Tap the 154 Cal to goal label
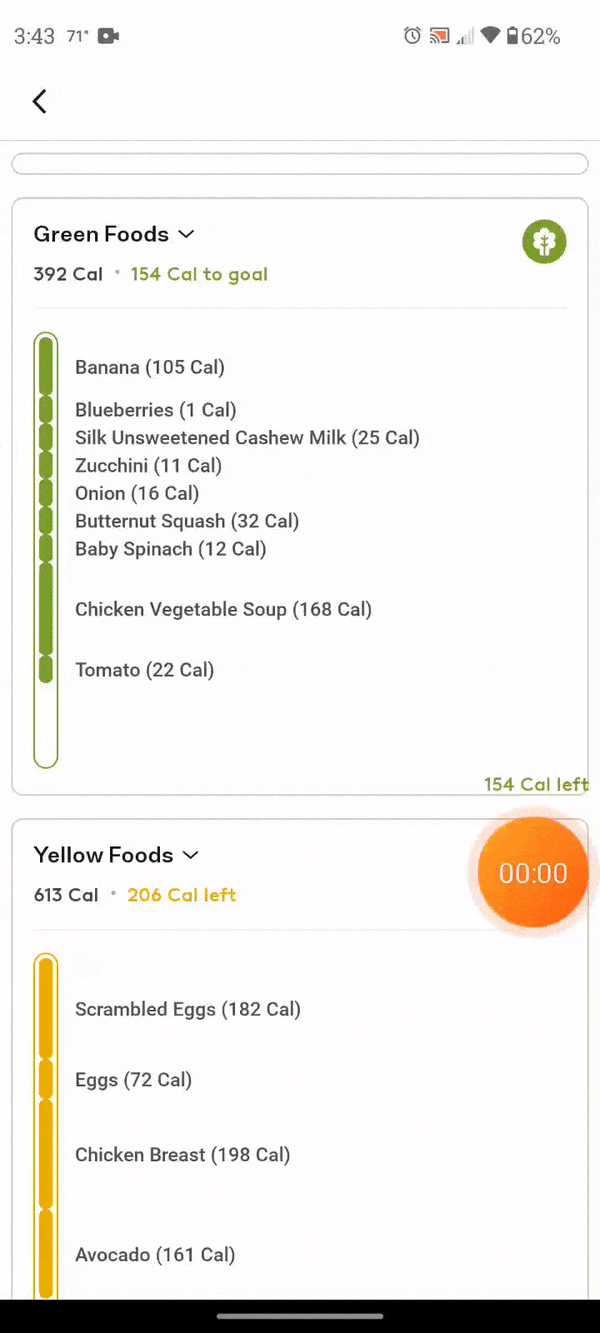This screenshot has height=1333, width=600. click(199, 274)
